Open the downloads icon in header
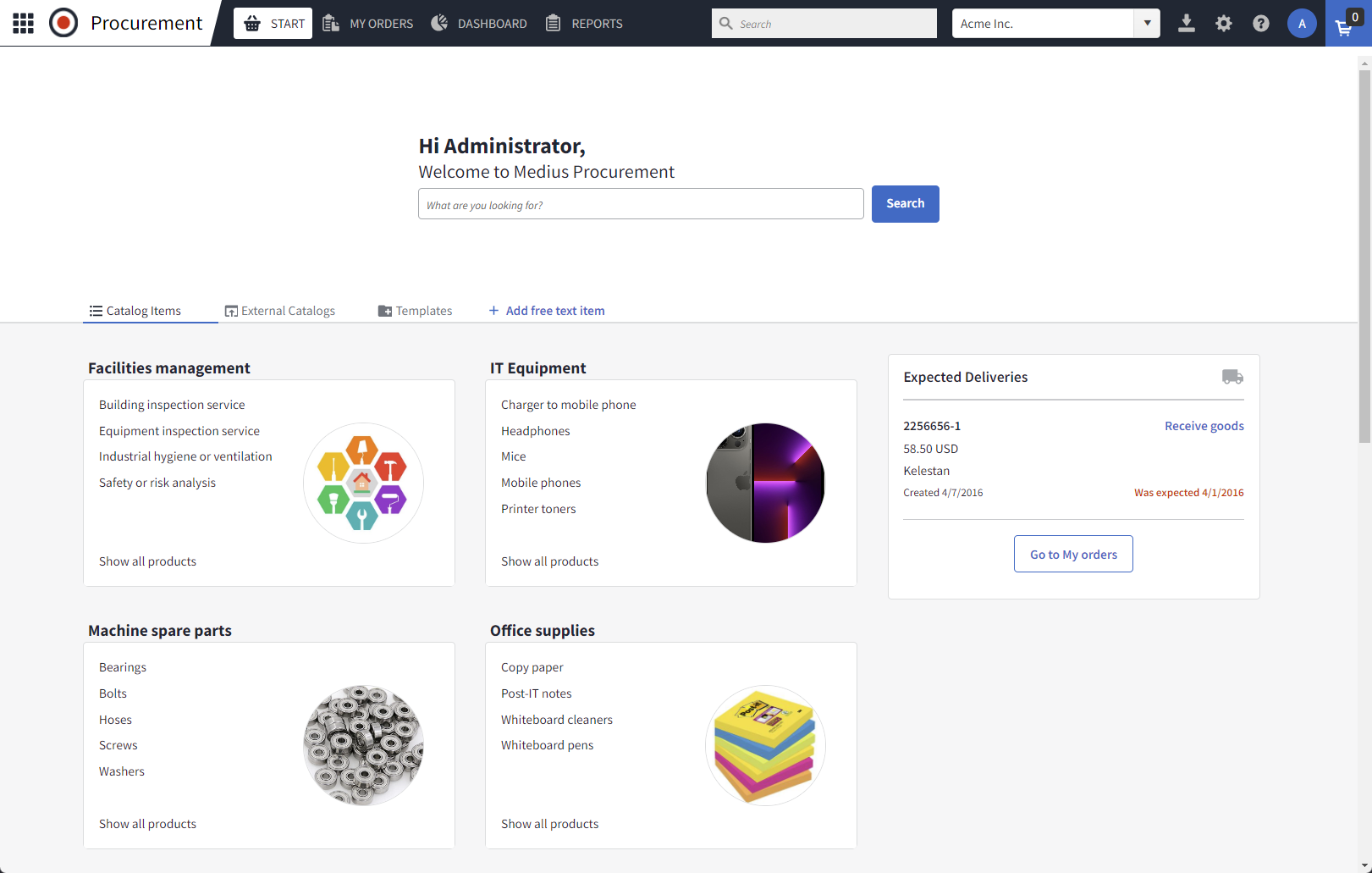 pos(1187,24)
